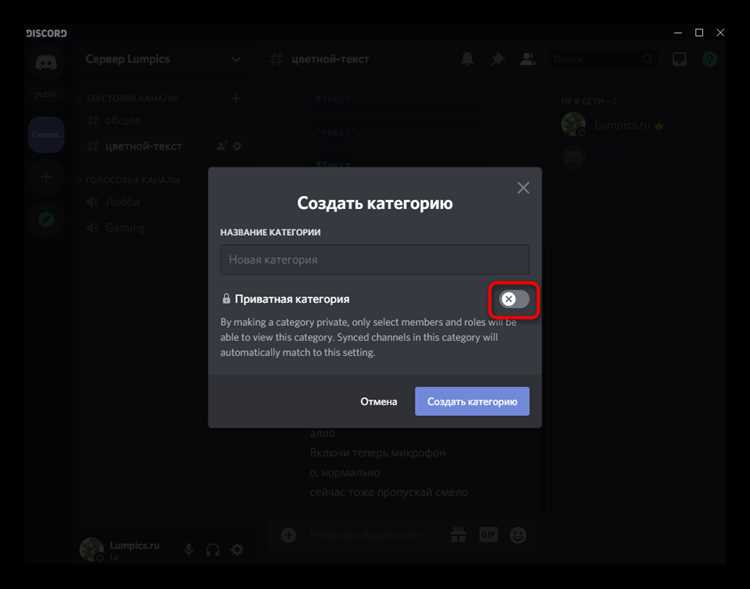
Task: Click the Lumpics.ru user avatar at bottom
Action: click(x=91, y=549)
